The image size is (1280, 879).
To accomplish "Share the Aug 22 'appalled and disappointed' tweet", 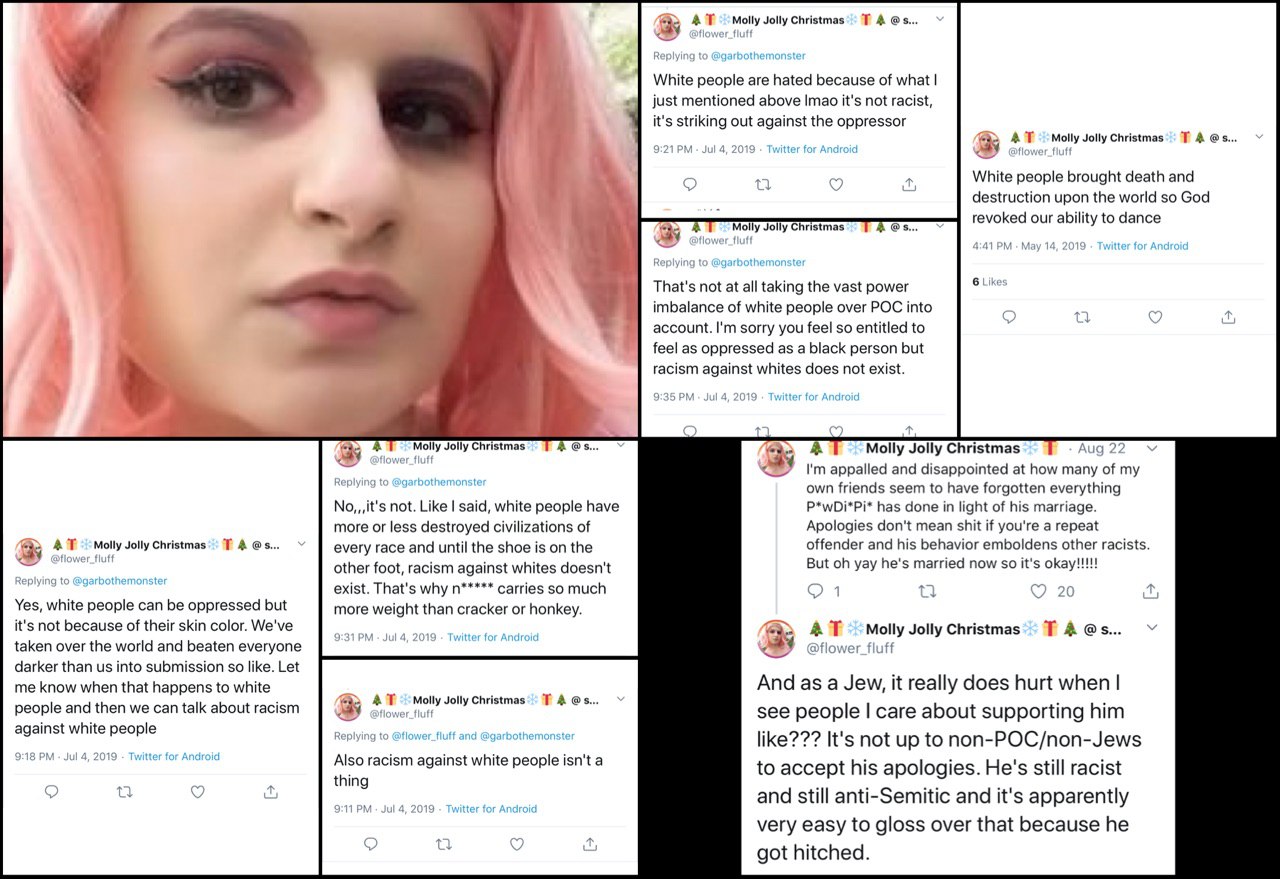I will (x=1151, y=591).
